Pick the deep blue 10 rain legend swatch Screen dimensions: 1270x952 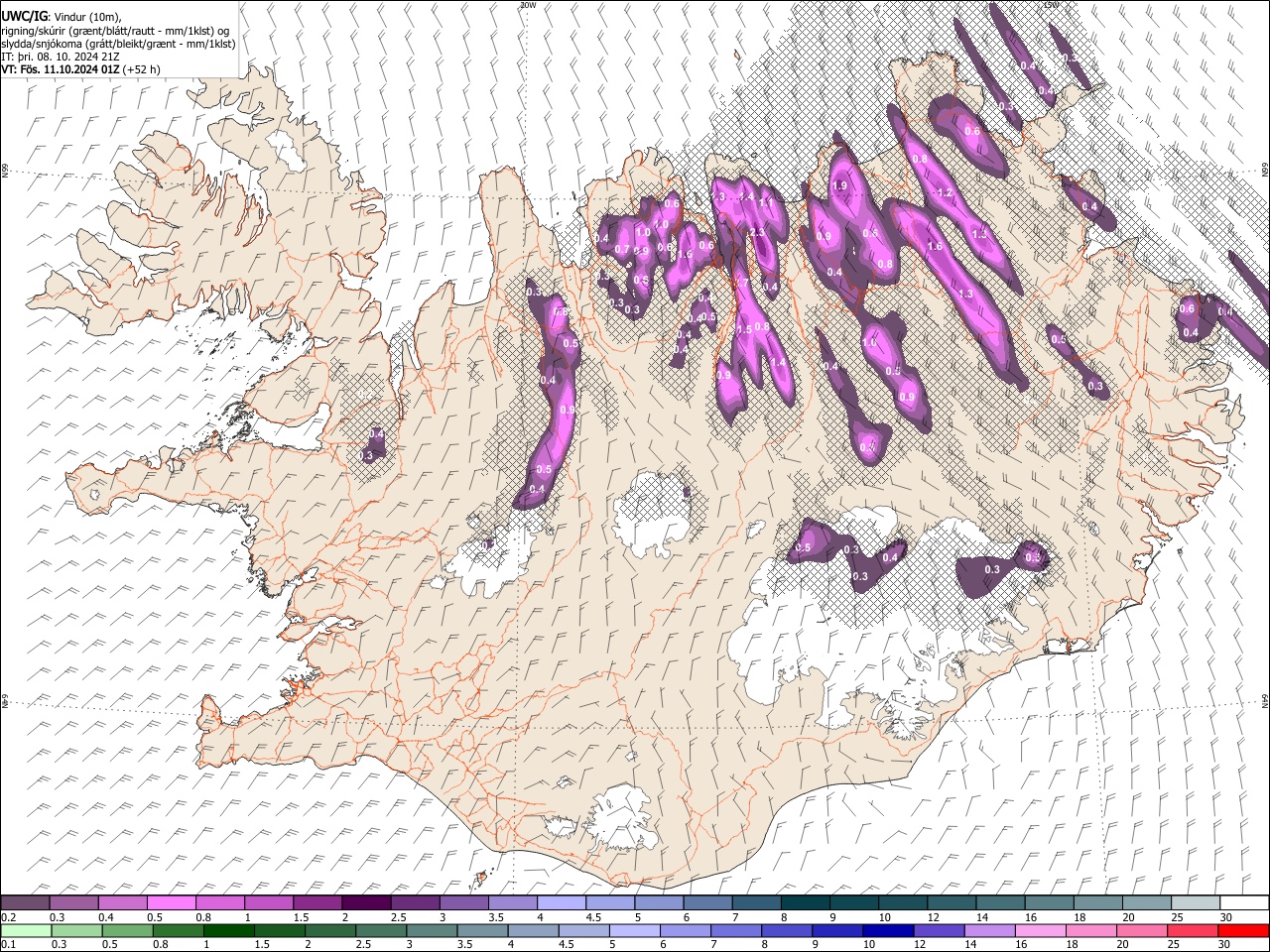click(888, 930)
